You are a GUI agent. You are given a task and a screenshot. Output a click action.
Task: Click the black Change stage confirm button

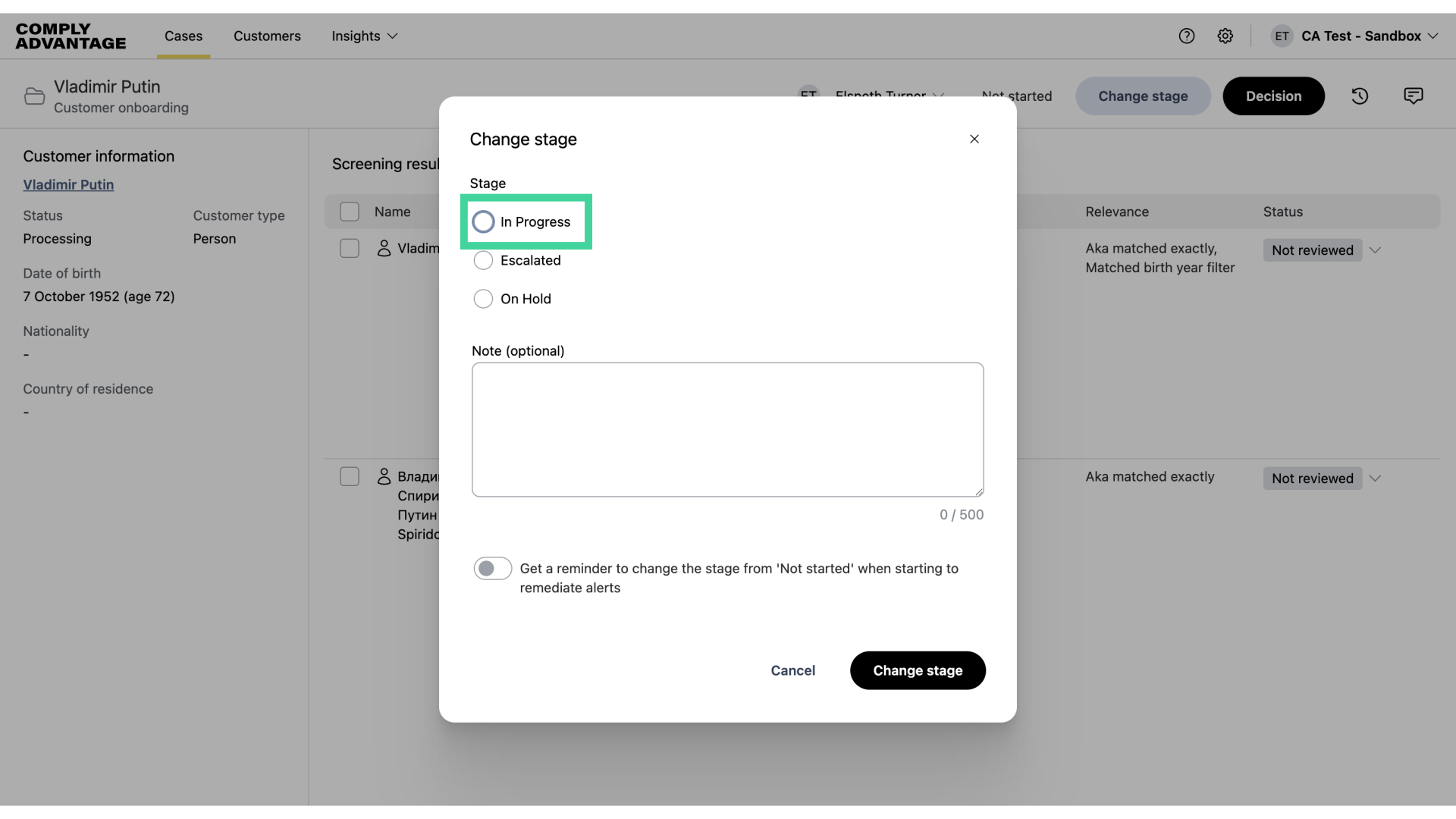pyautogui.click(x=918, y=670)
